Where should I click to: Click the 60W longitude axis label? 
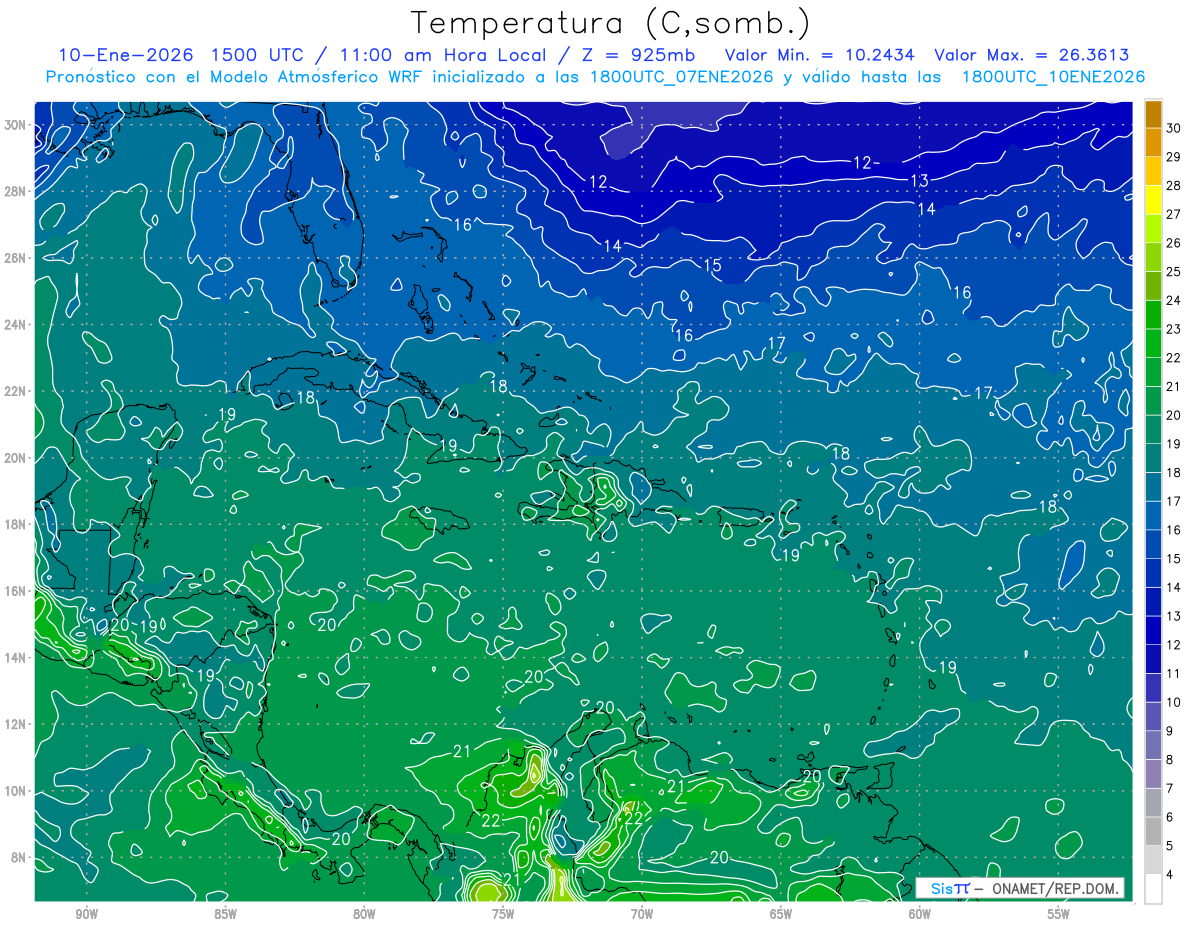tap(920, 914)
